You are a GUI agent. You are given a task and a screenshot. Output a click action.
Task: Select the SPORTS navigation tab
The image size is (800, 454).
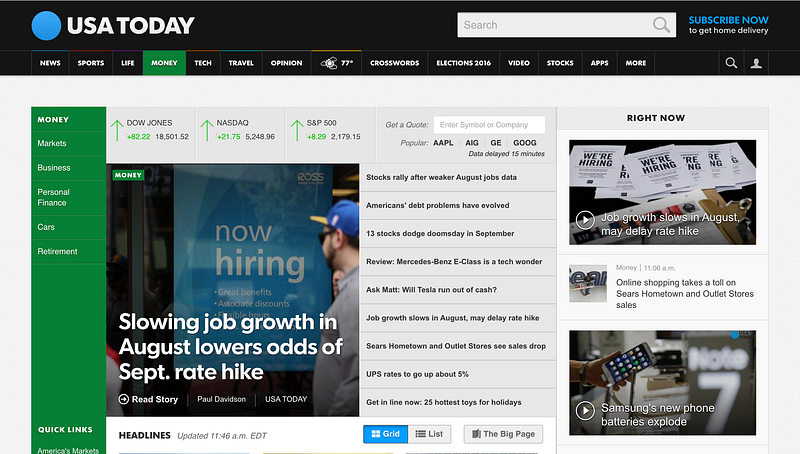[x=91, y=63]
